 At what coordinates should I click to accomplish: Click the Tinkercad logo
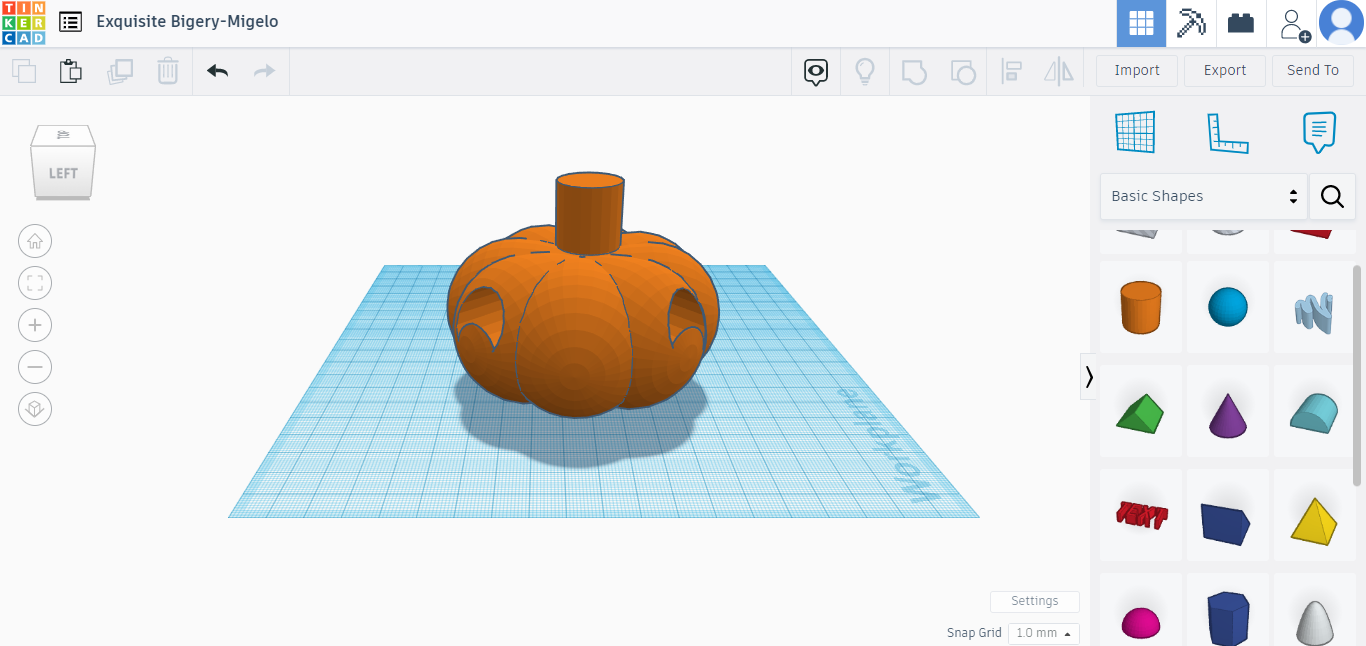pyautogui.click(x=23, y=23)
